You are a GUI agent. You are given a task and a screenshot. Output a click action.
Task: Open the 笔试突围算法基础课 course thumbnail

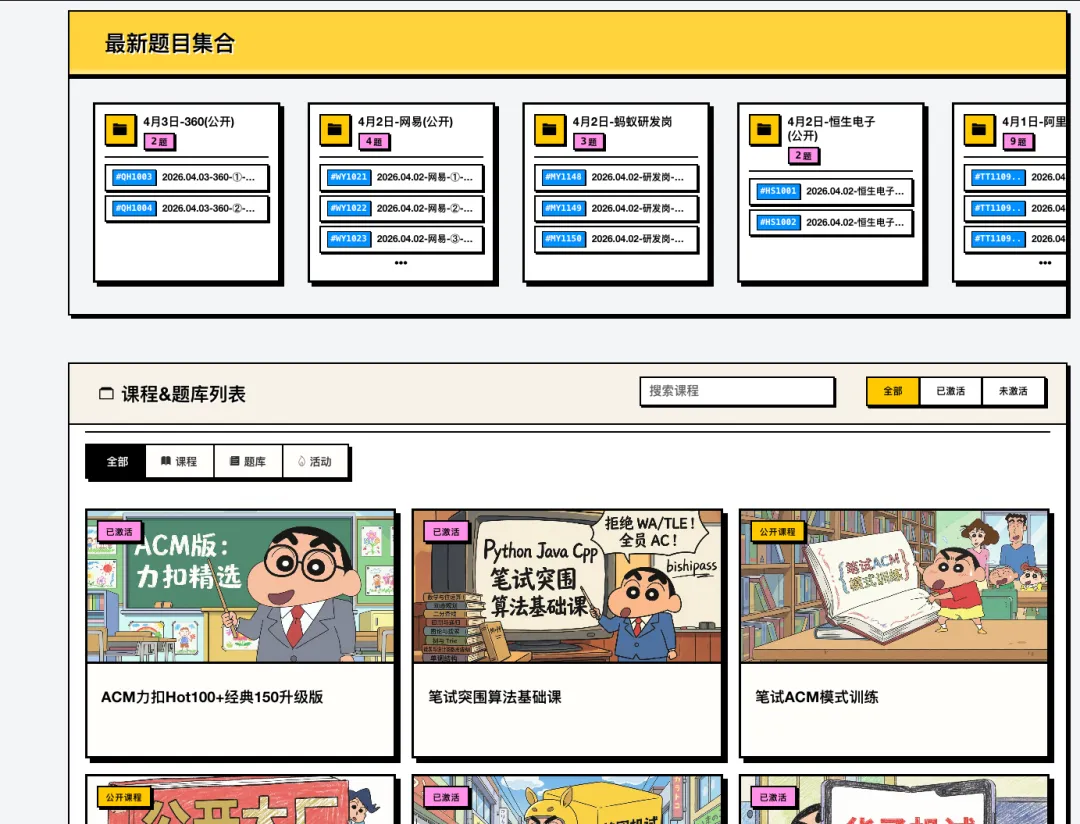point(567,586)
